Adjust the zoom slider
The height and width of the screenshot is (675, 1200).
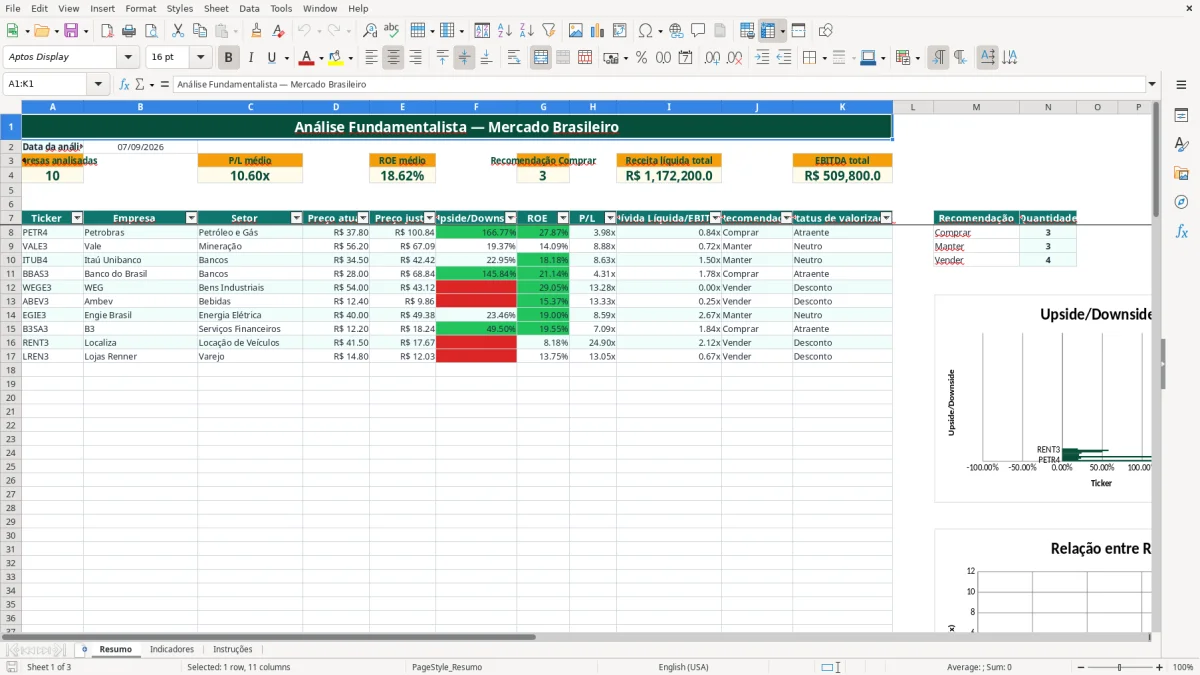point(1119,667)
